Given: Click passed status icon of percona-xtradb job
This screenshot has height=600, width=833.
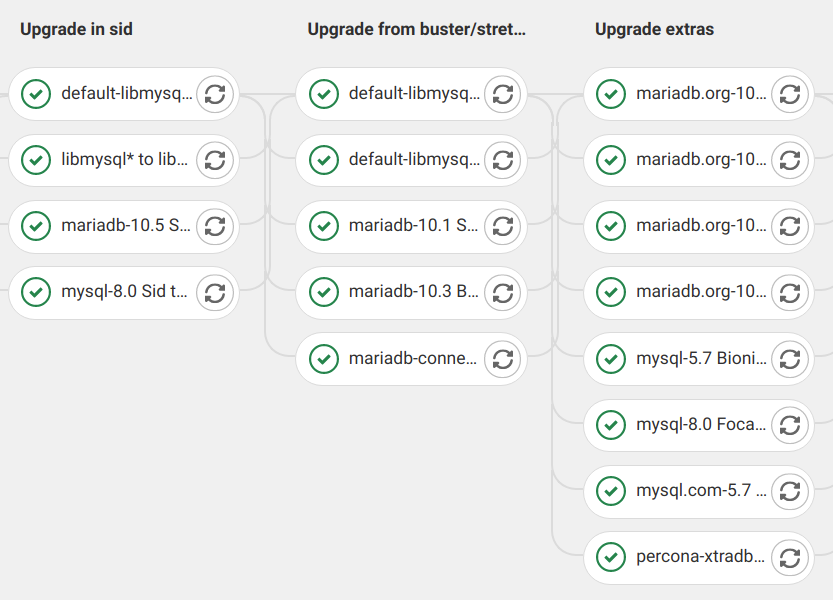Looking at the screenshot, I should click(611, 556).
